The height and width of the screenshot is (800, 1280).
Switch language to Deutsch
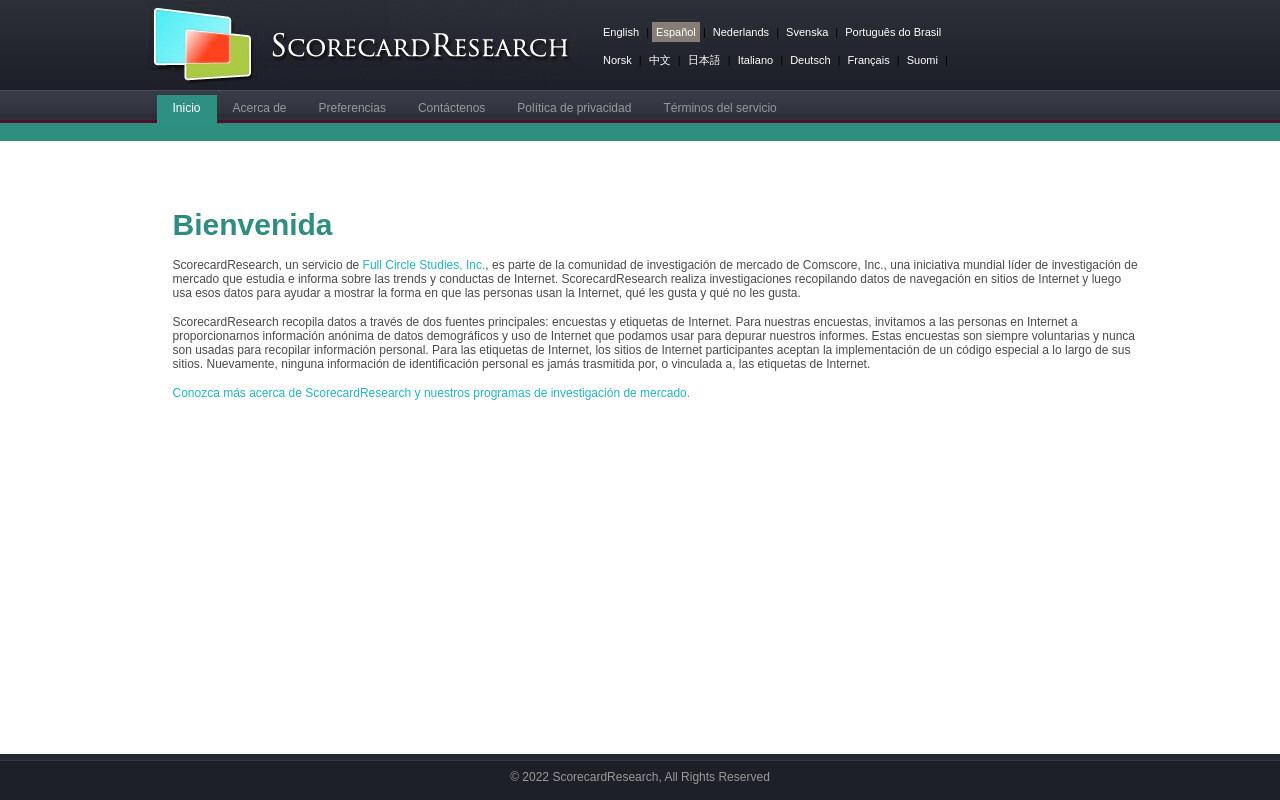pos(810,60)
